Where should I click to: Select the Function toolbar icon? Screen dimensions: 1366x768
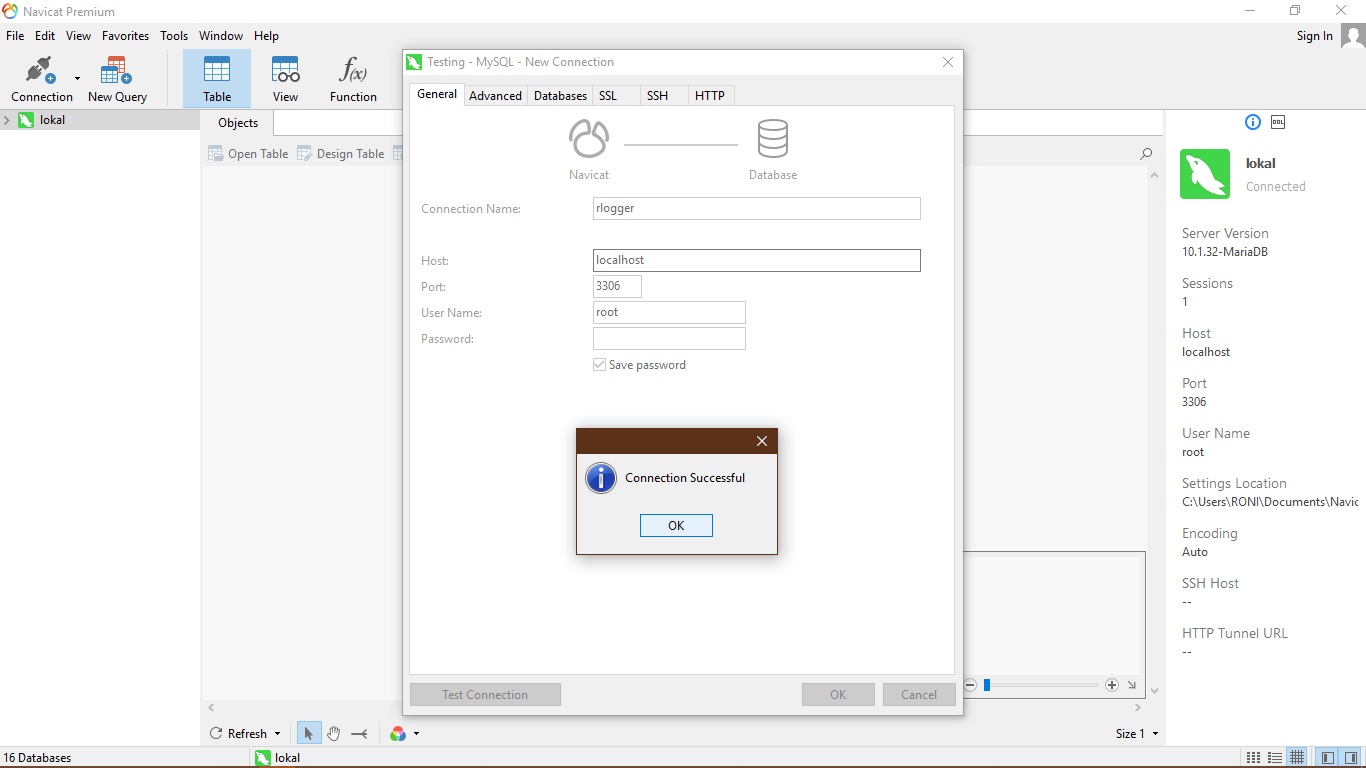coord(353,70)
